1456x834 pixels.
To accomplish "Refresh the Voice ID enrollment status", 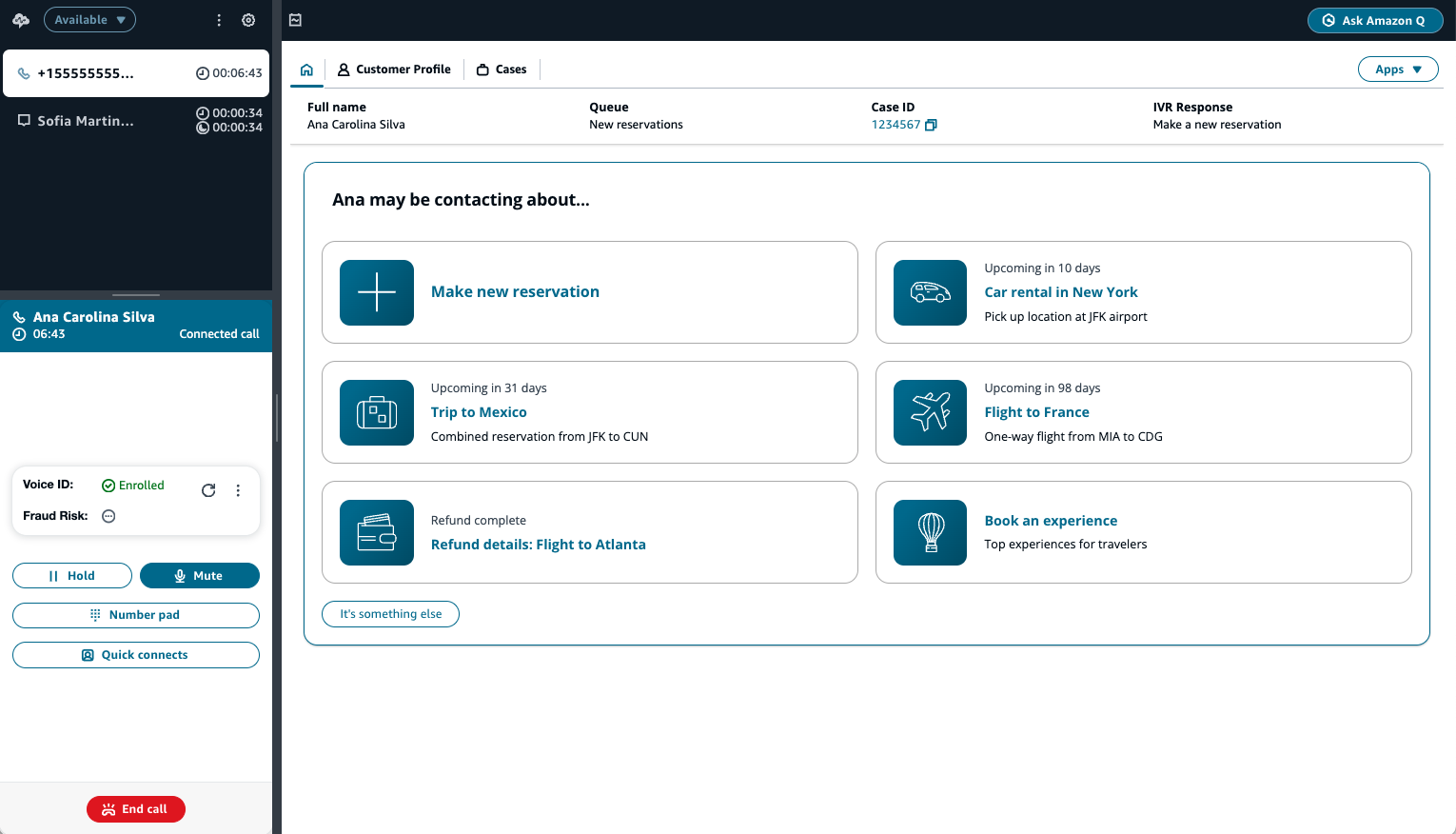I will pos(208,490).
